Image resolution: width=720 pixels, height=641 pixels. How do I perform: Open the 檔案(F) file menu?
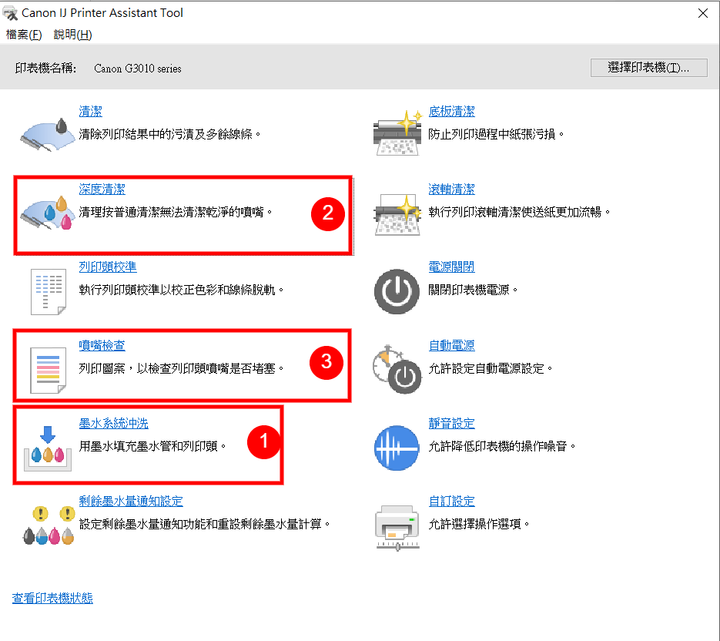point(24,35)
